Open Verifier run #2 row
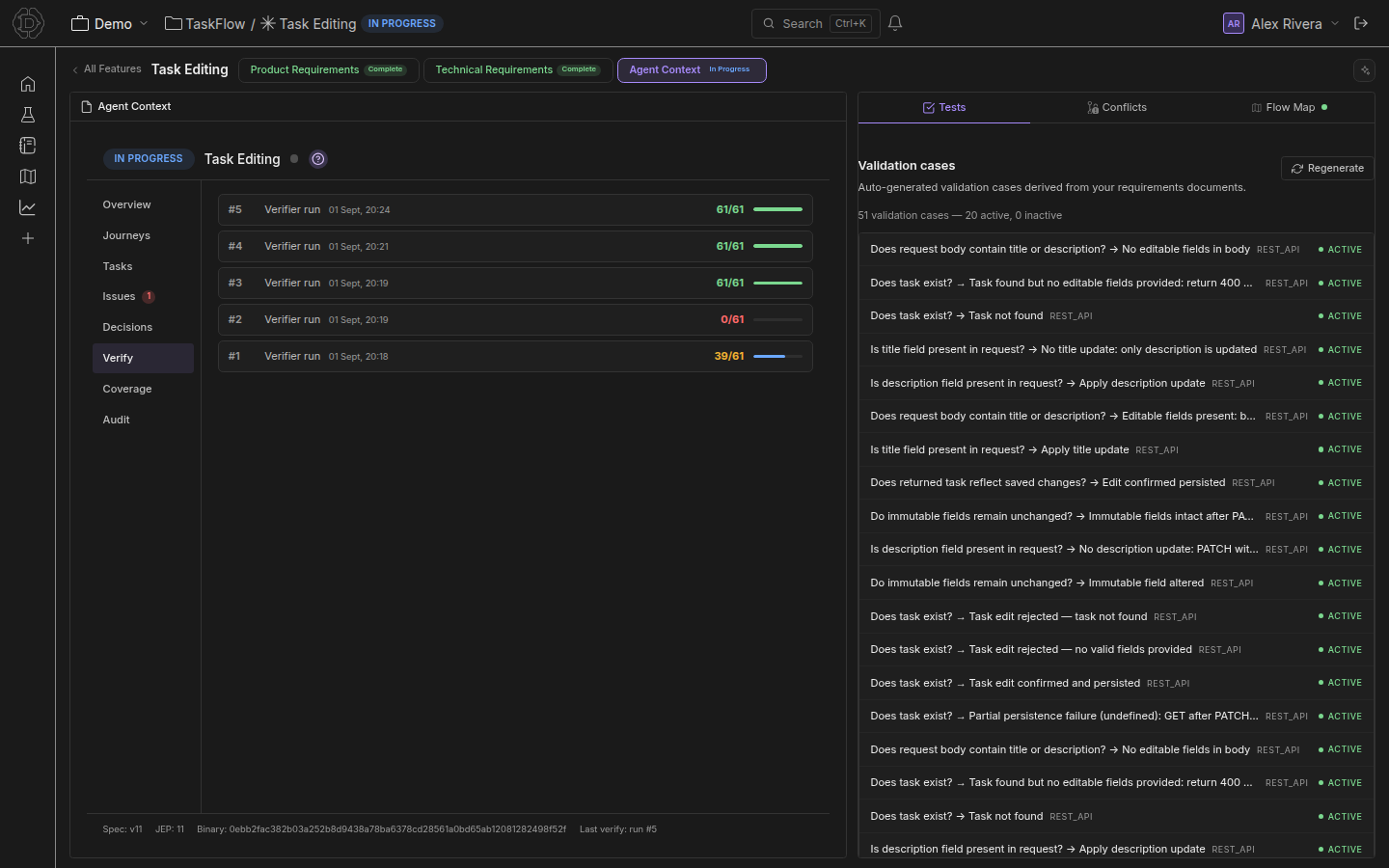This screenshot has height=868, width=1389. coord(515,320)
